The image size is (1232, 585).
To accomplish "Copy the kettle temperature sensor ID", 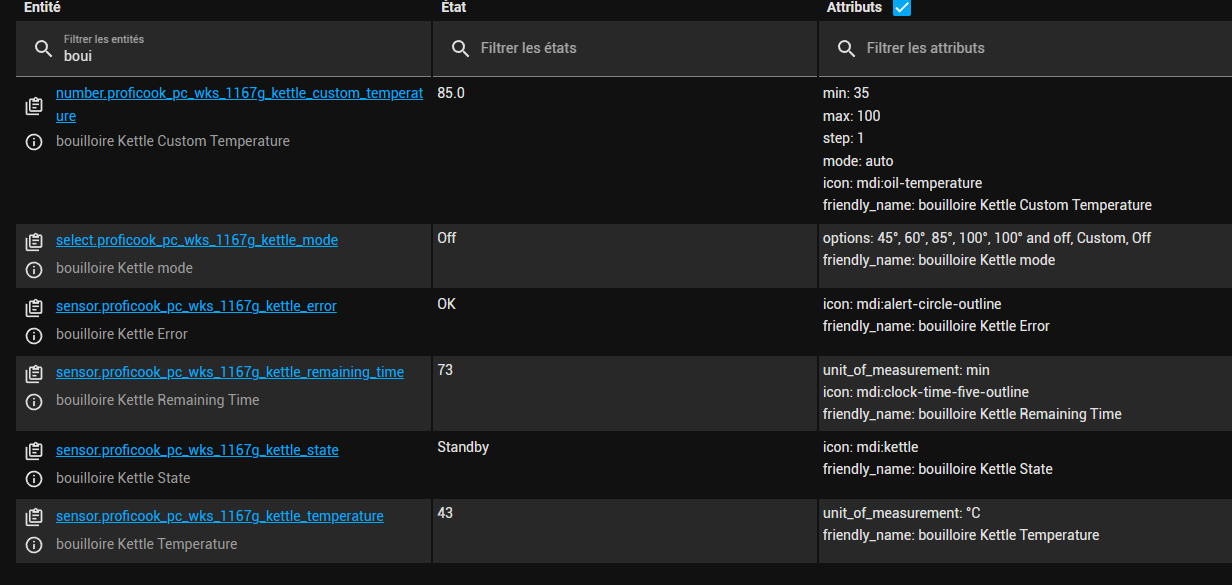I will (34, 517).
